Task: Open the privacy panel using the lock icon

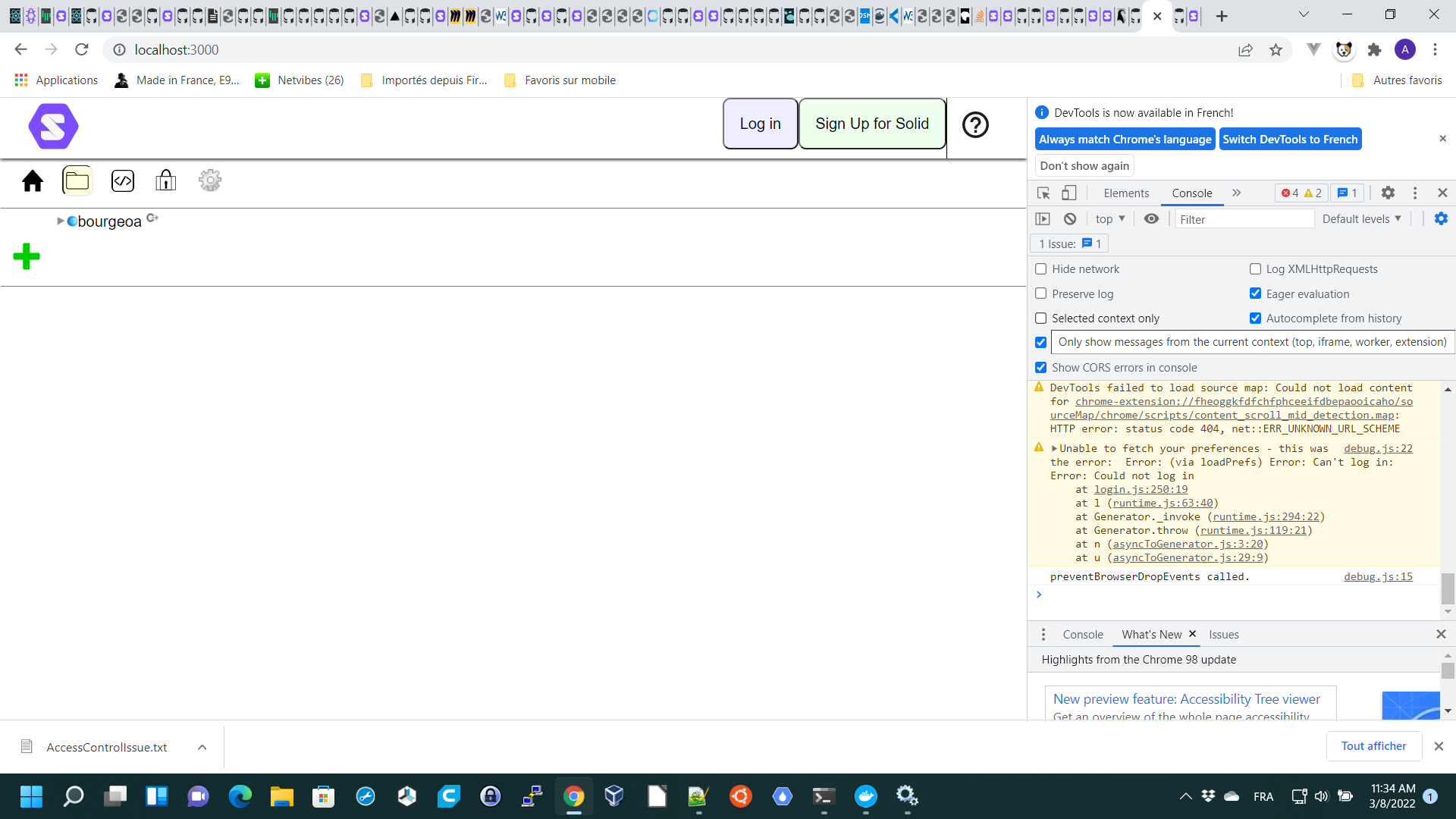Action: coord(165,180)
